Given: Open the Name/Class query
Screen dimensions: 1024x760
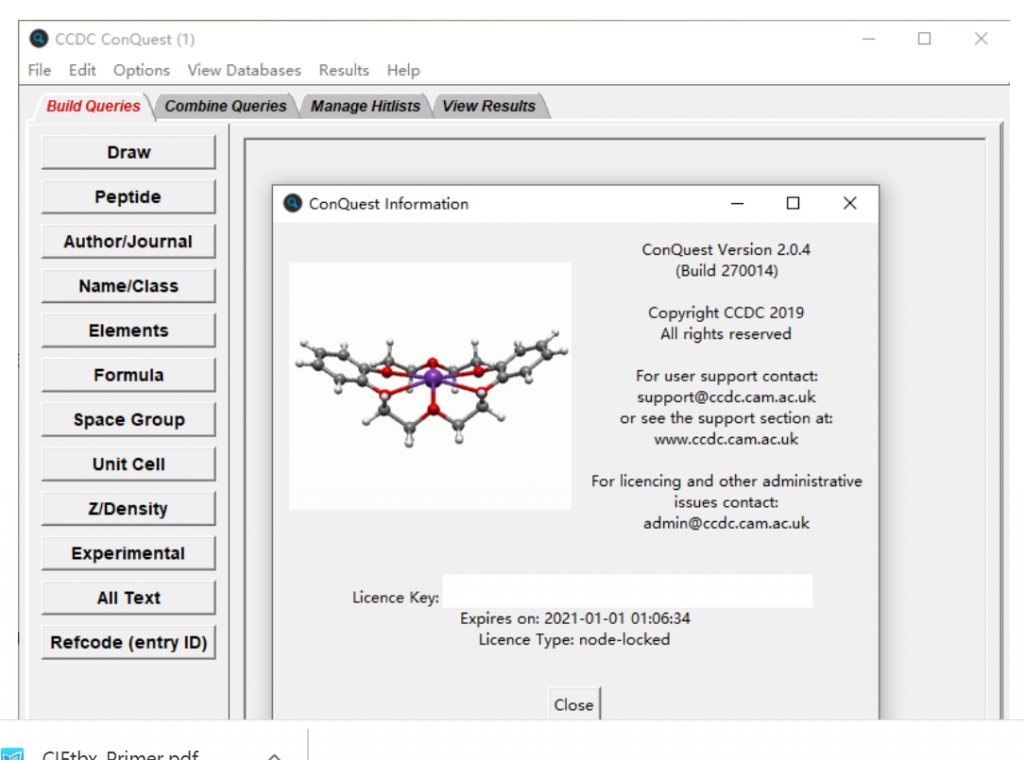Looking at the screenshot, I should click(x=129, y=286).
